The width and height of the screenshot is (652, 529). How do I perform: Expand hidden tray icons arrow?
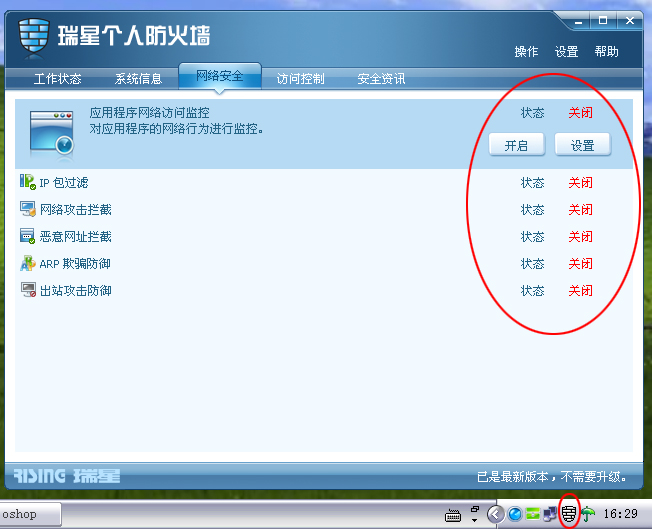point(495,514)
